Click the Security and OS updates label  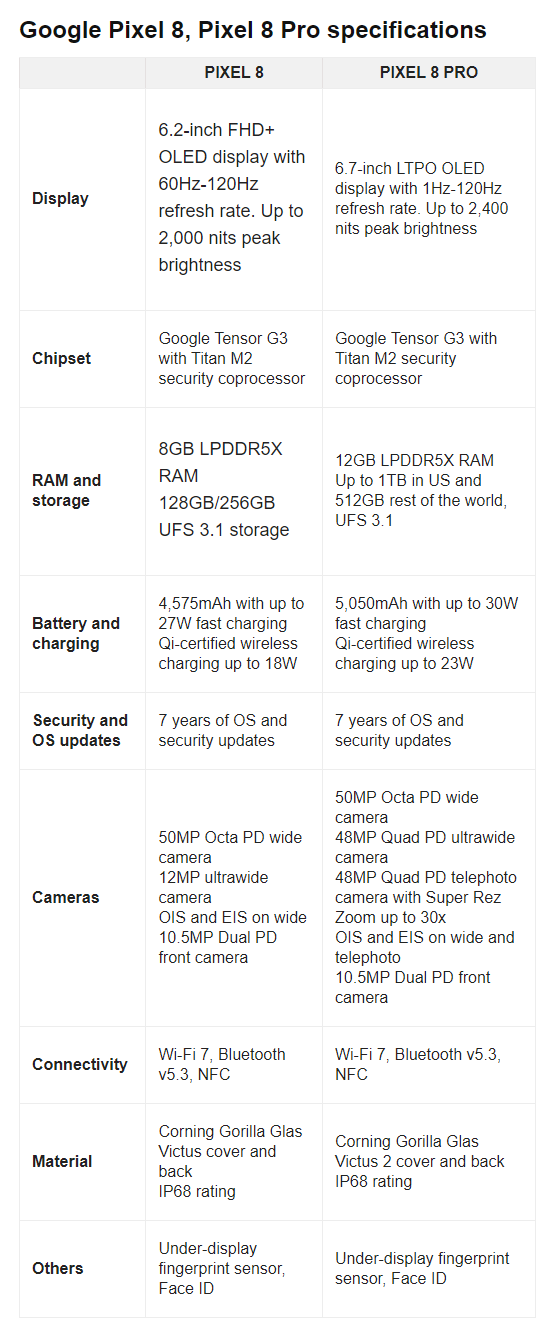[x=80, y=730]
